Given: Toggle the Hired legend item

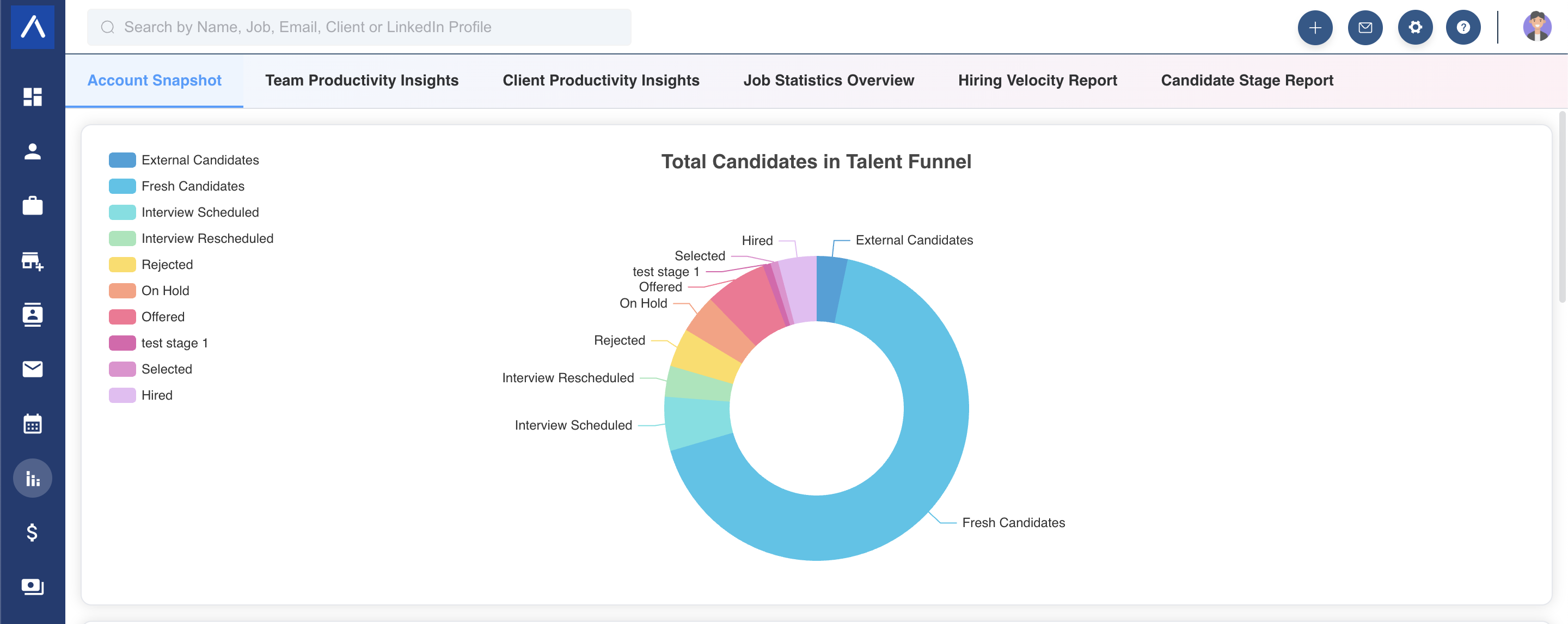Looking at the screenshot, I should click(140, 396).
